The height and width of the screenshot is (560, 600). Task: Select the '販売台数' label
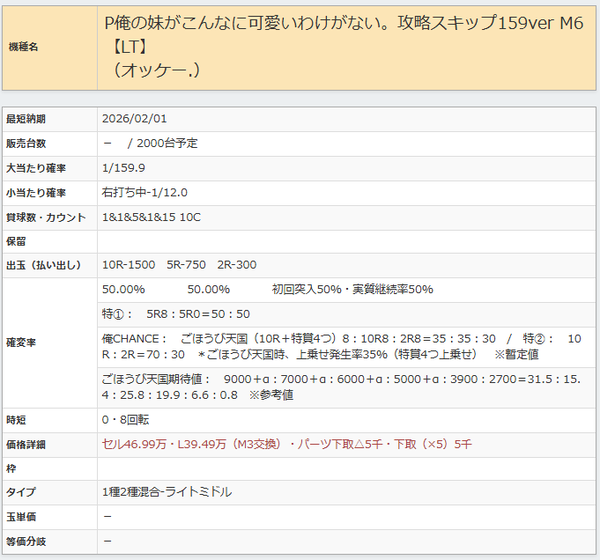click(x=26, y=144)
